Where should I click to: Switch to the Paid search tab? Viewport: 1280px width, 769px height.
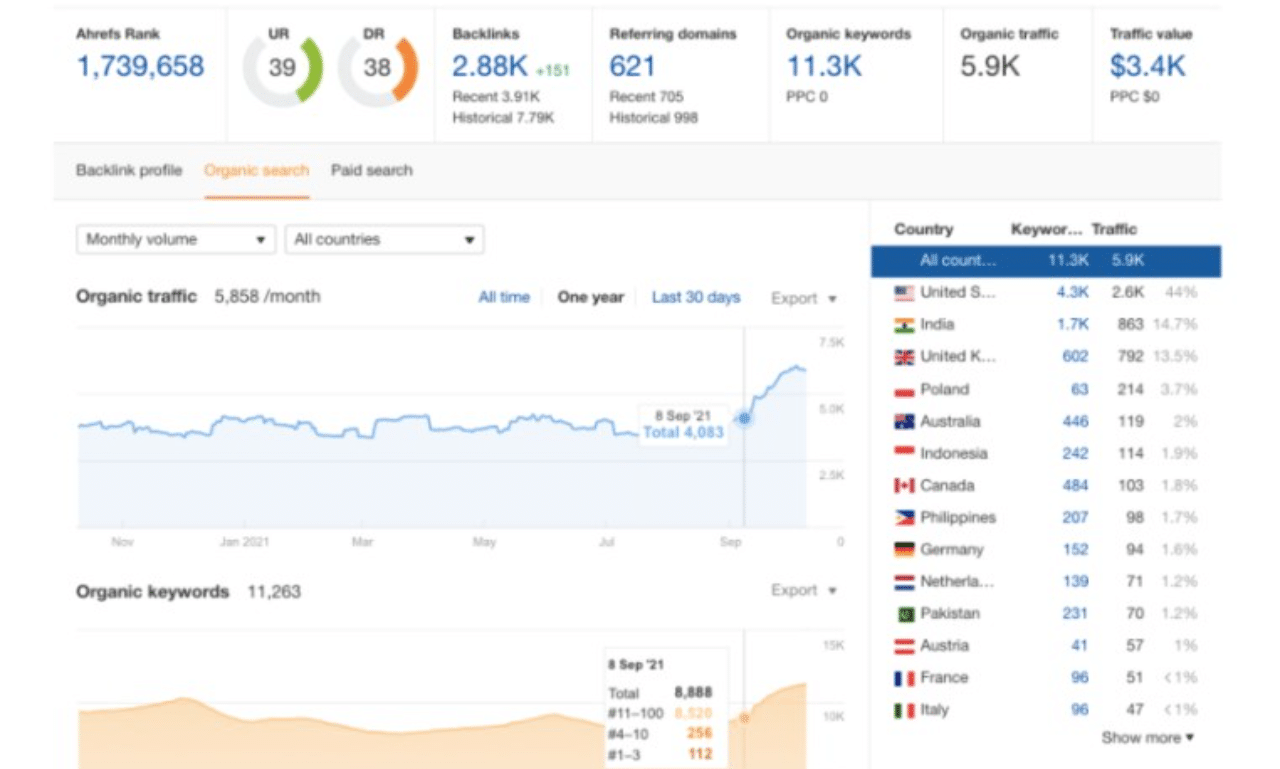371,170
